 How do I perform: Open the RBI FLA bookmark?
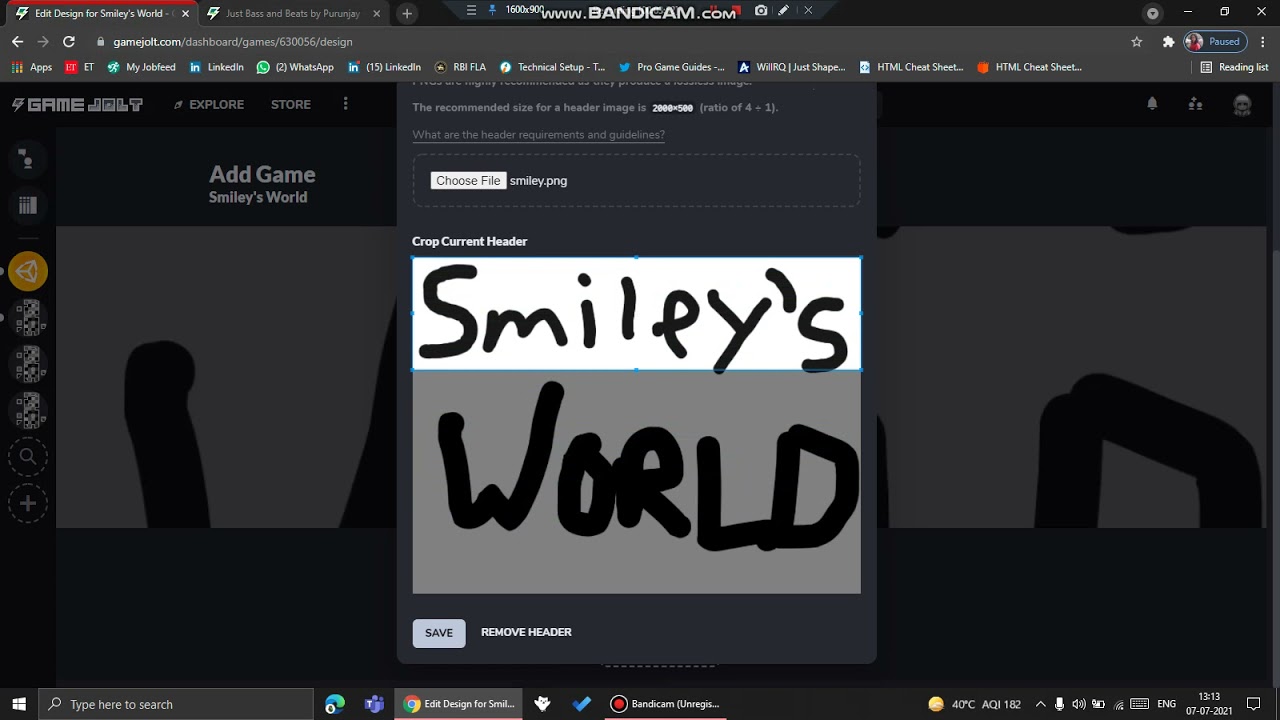pyautogui.click(x=460, y=67)
